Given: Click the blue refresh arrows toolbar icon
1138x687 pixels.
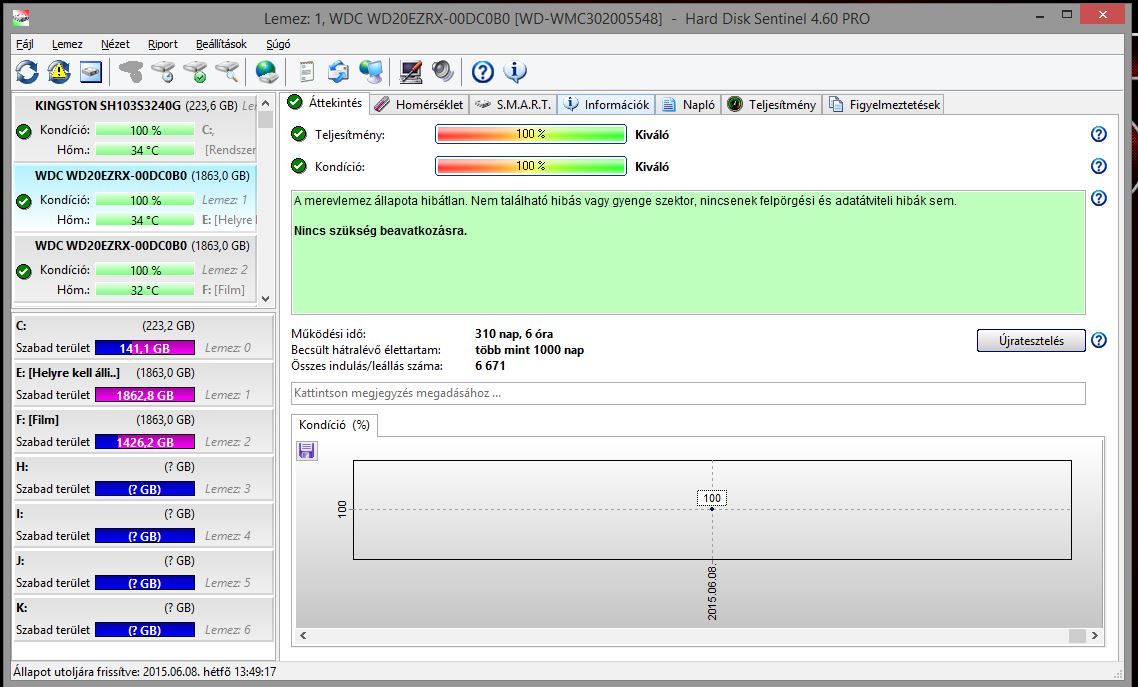Looking at the screenshot, I should [28, 72].
